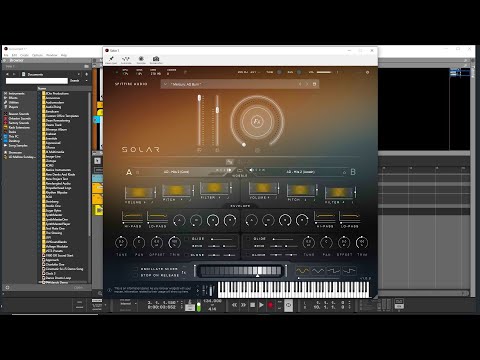Click the Browser up-folder arrow icon
Image resolution: width=480 pixels, height=360 pixels.
tap(87, 74)
